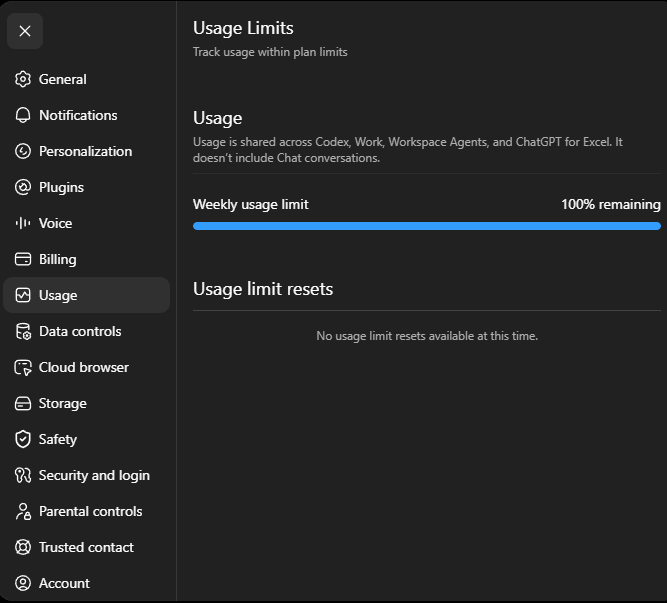Click the Cloud browser icon

(23, 367)
